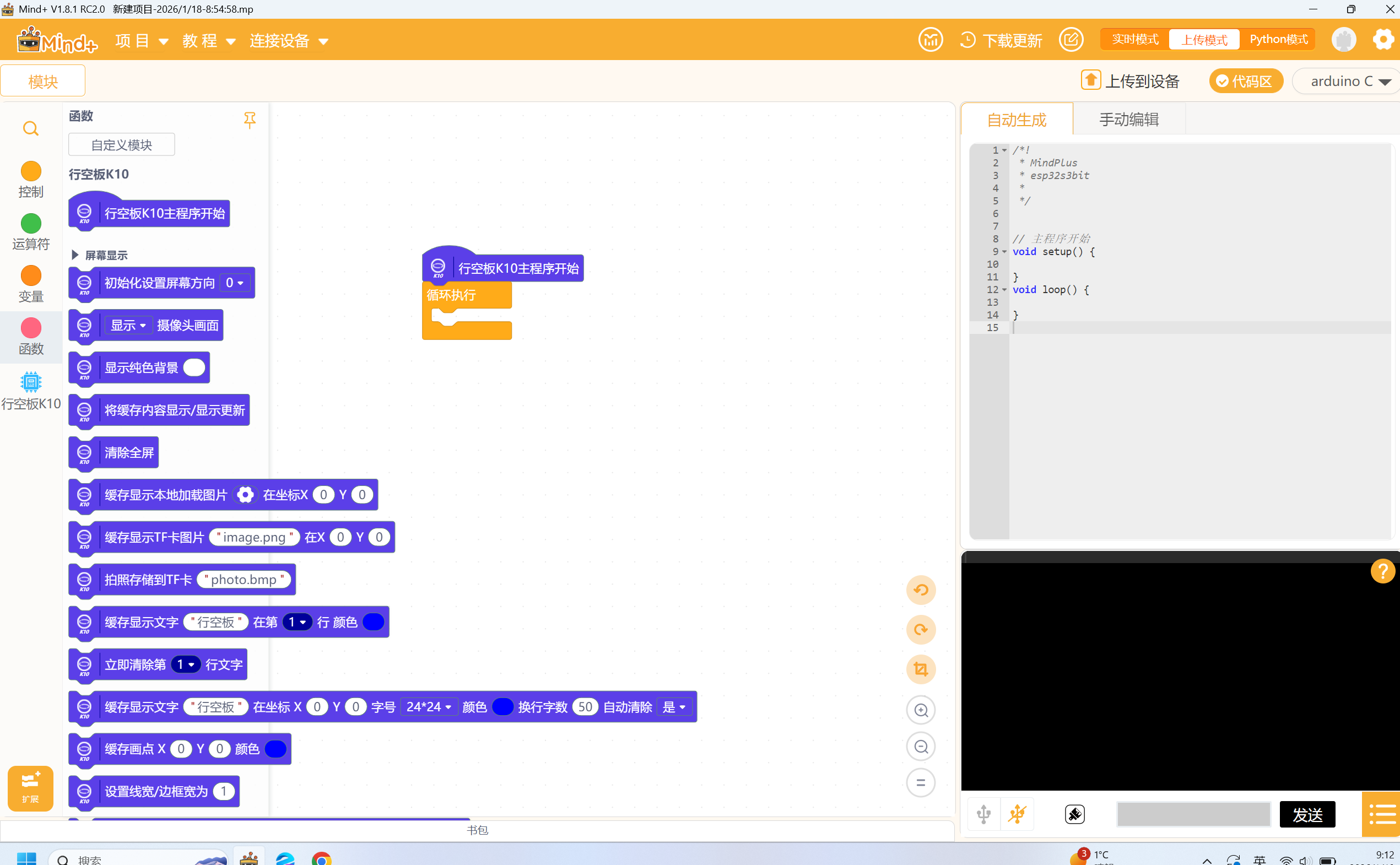Click the redo arrow on canvas
Image resolution: width=1400 pixels, height=865 pixels.
coord(921,629)
